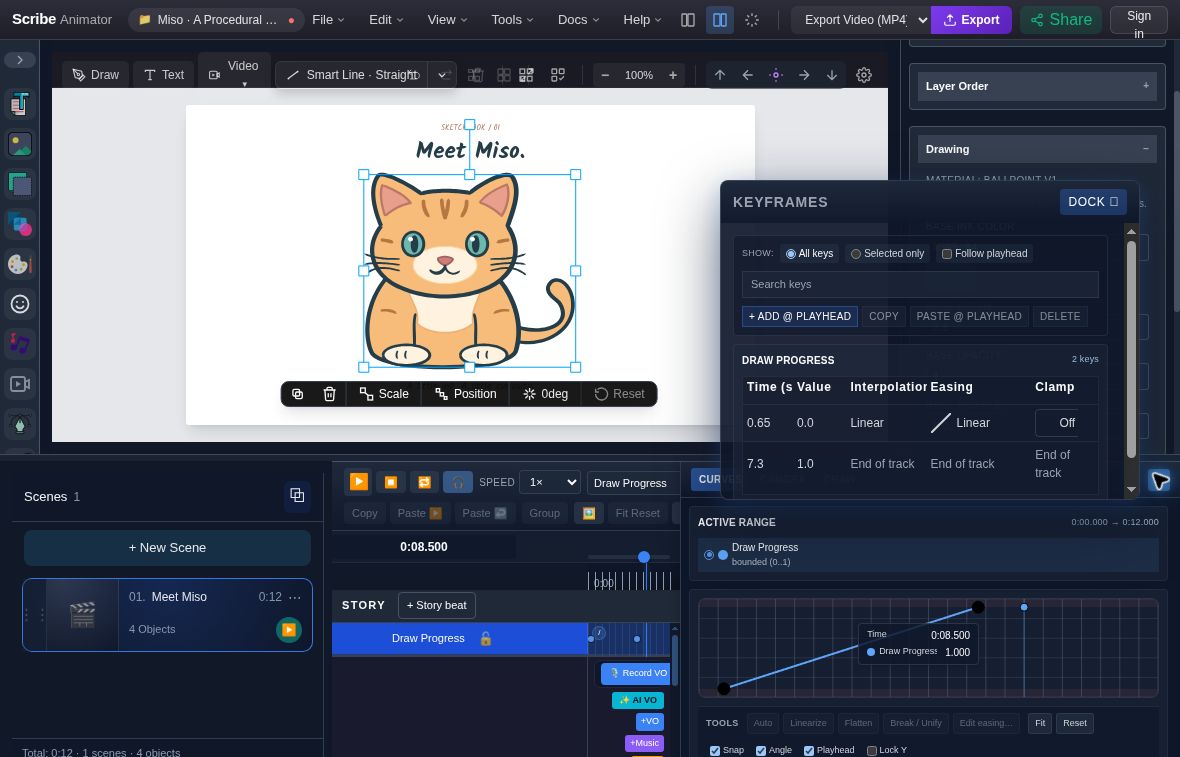Center selection using the purple center icon
The image size is (1180, 757).
pyautogui.click(x=776, y=75)
